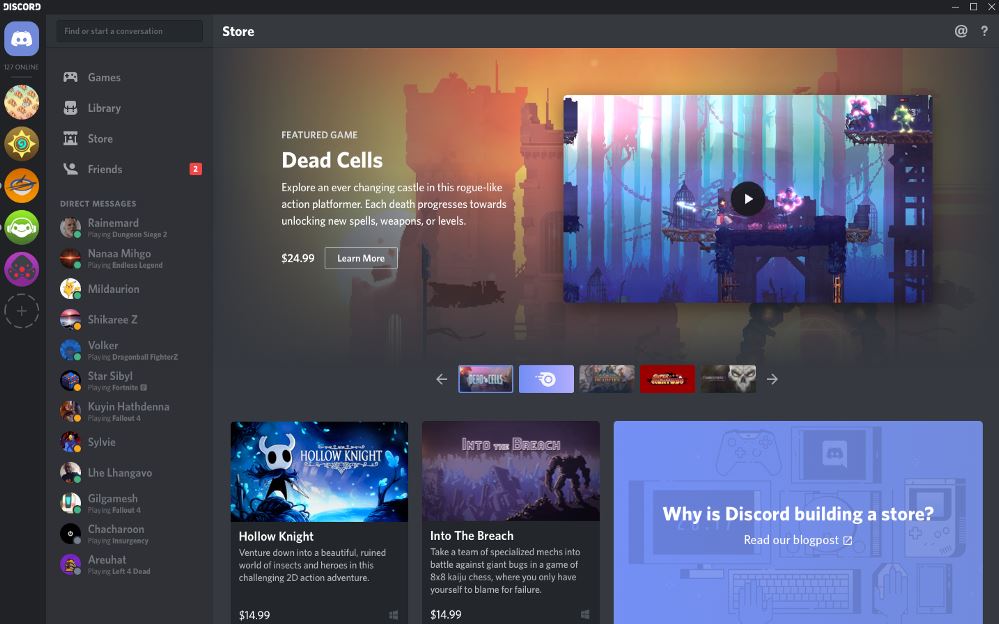Viewport: 999px width, 624px height.
Task: Select the skull carousel thumbnail
Action: click(x=728, y=379)
